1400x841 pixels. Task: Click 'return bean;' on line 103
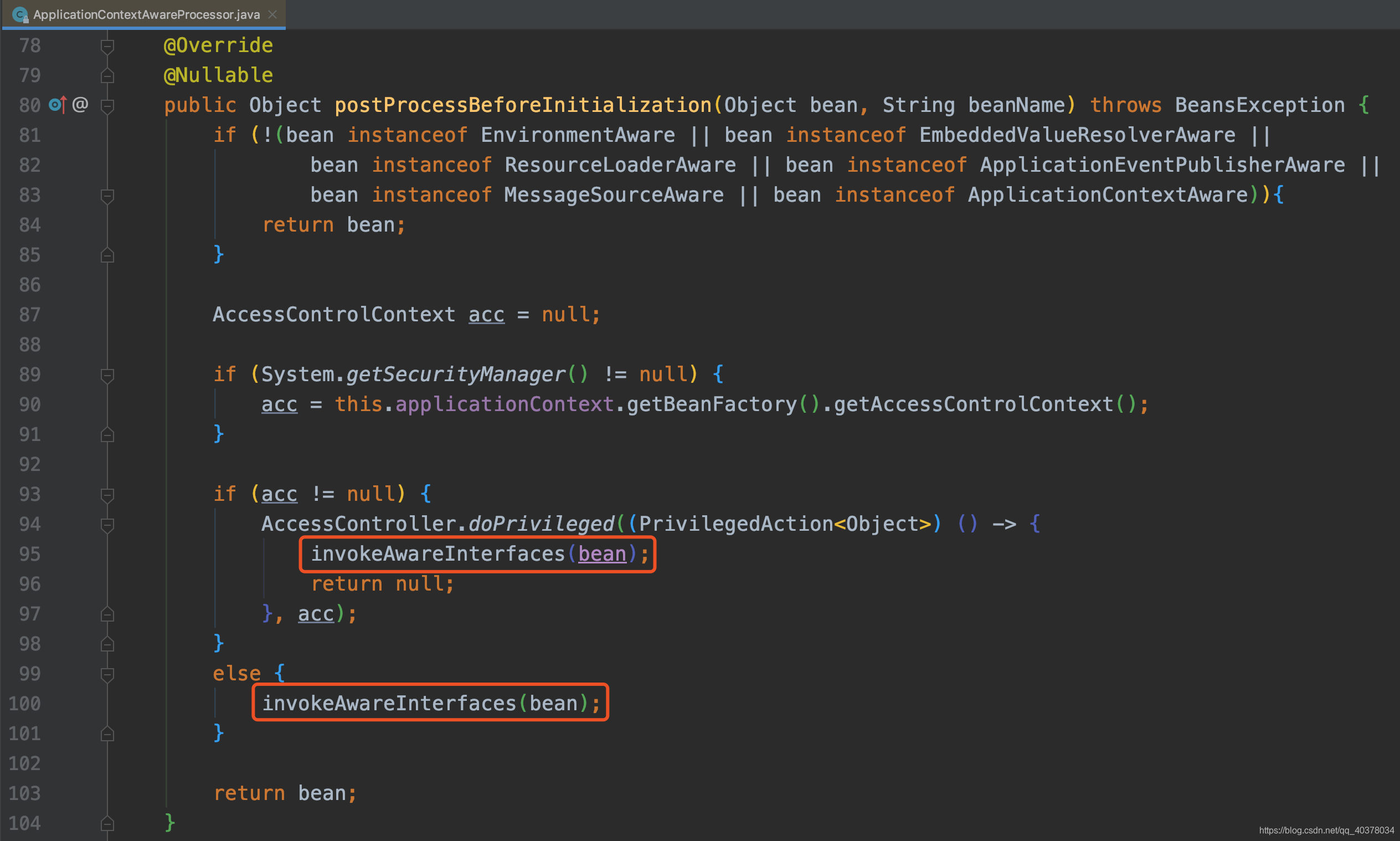point(285,793)
